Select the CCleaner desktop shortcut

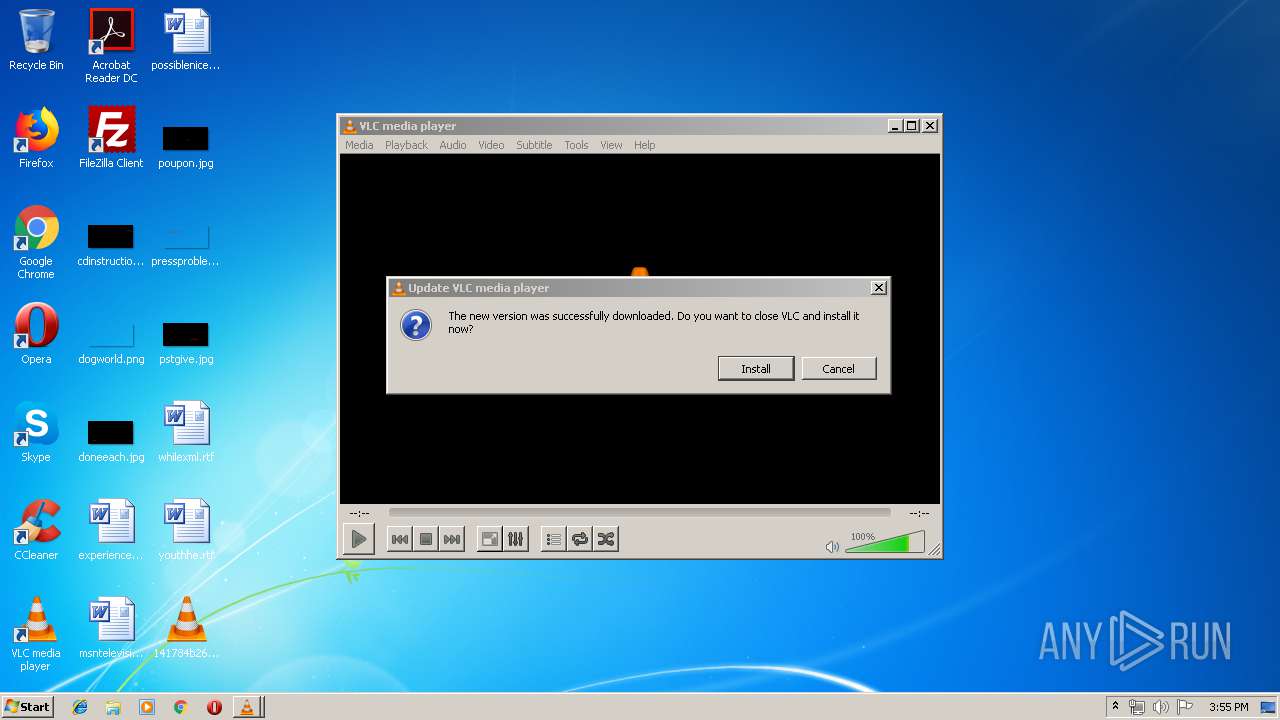[x=36, y=530]
